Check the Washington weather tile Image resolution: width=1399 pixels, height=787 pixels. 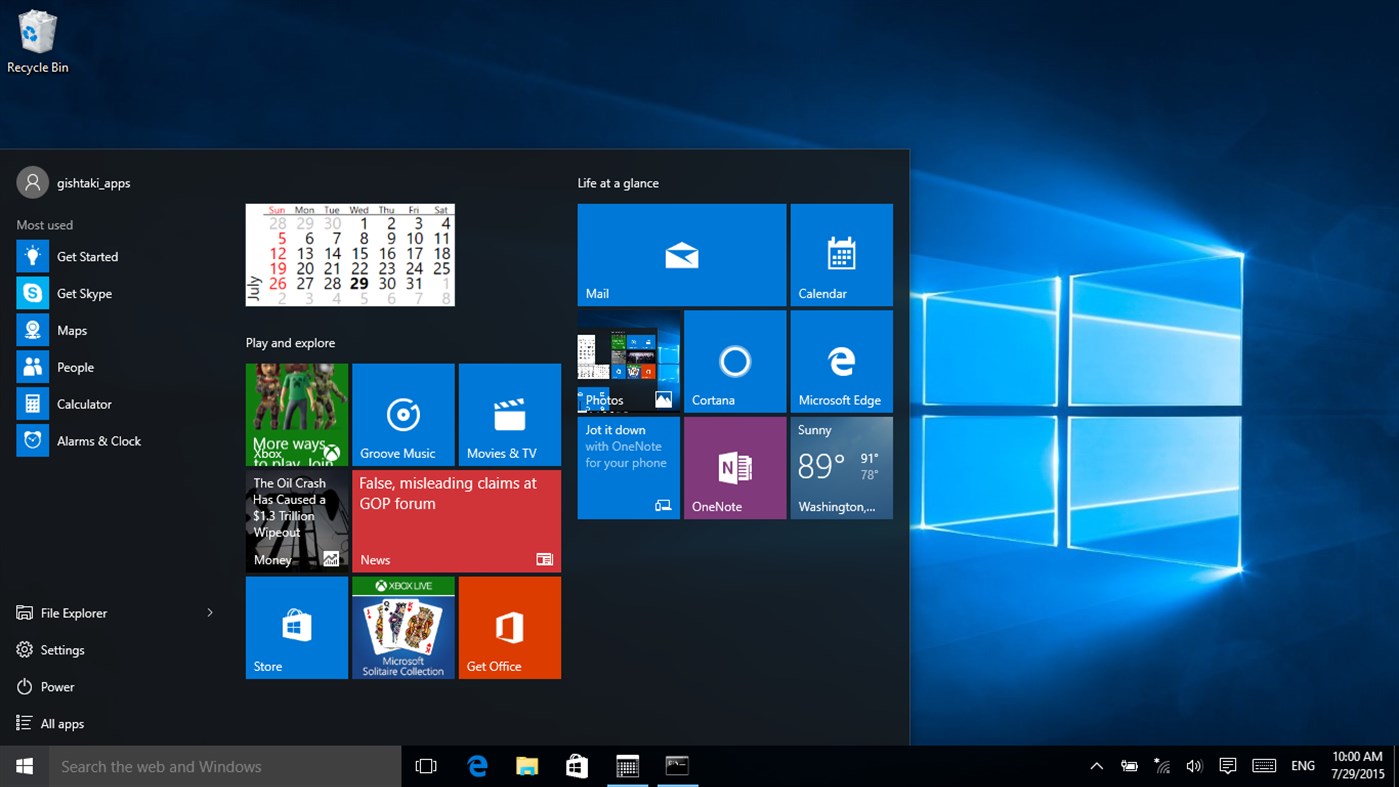point(841,467)
